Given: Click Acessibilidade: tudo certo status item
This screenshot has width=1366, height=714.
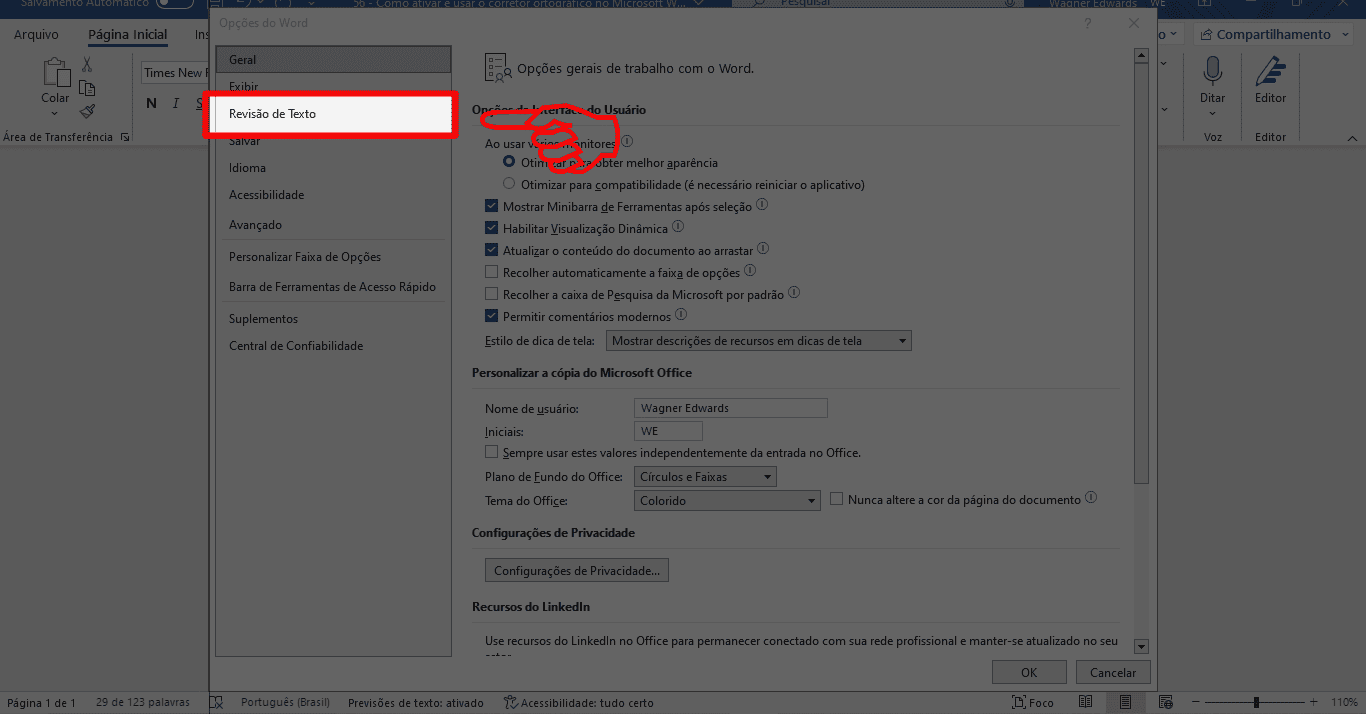Looking at the screenshot, I should click(578, 703).
